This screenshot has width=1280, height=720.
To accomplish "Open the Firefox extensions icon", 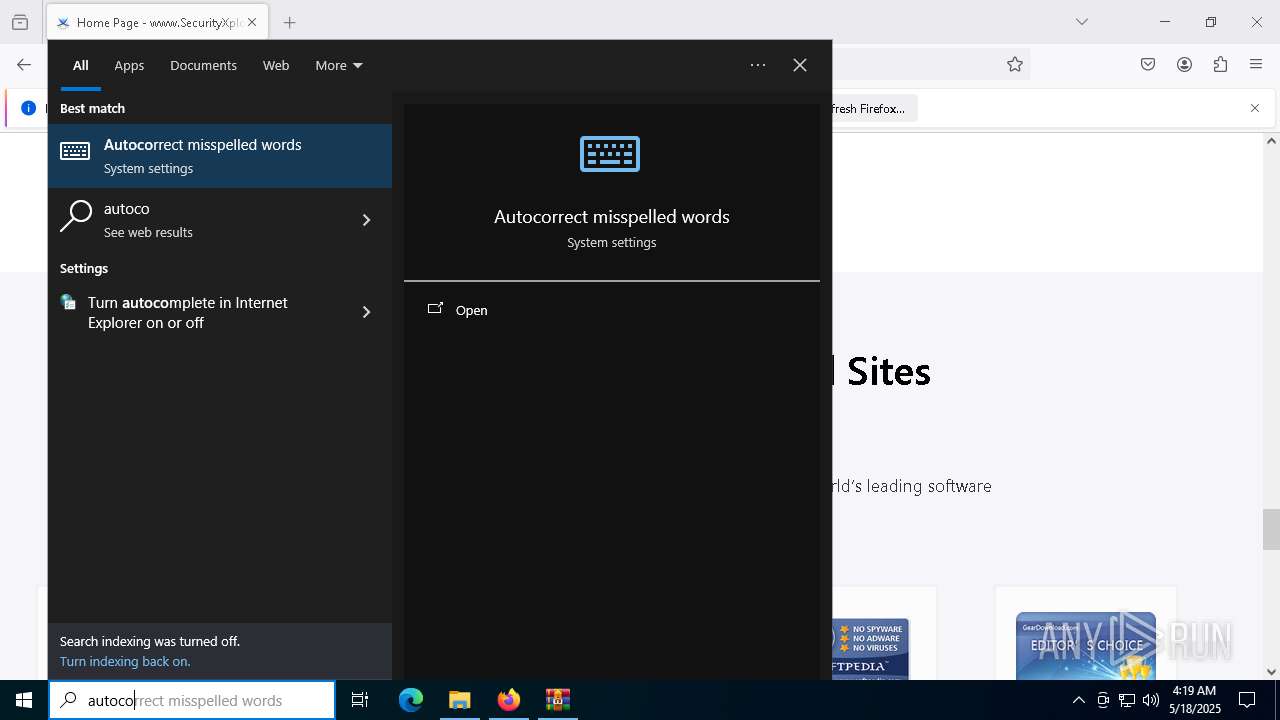I will [x=1220, y=64].
